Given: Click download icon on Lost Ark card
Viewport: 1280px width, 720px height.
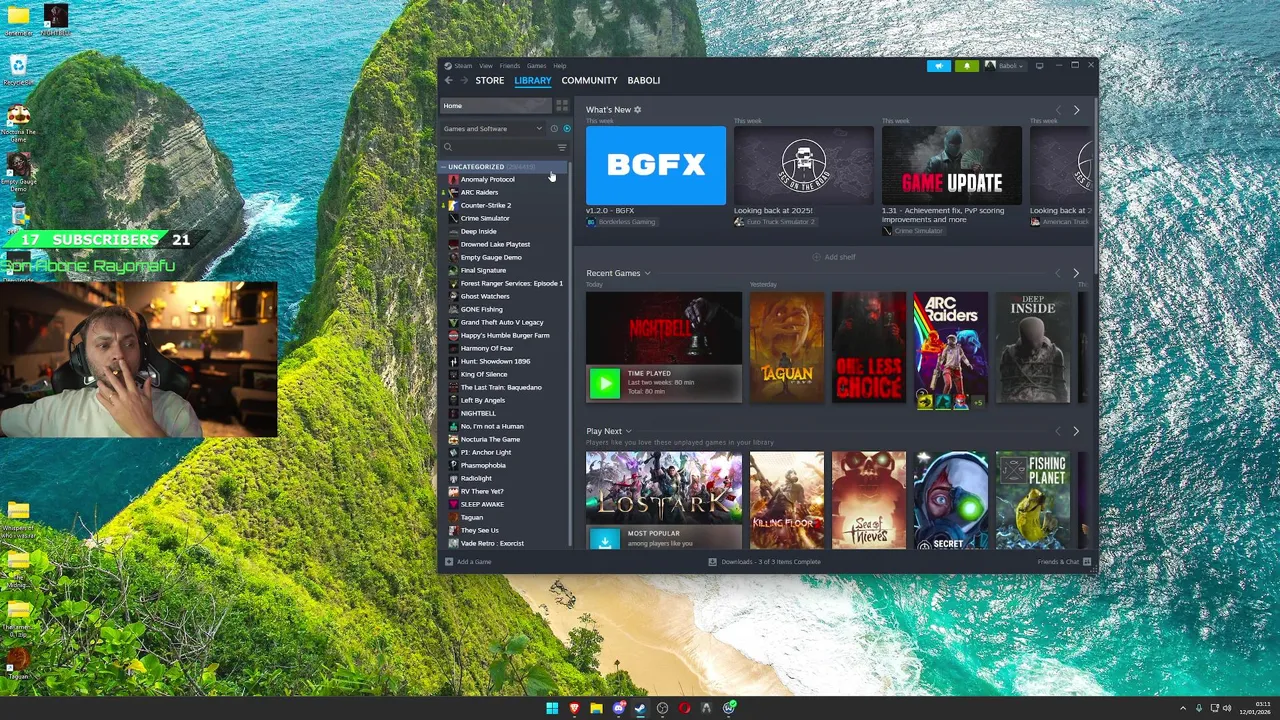Looking at the screenshot, I should pos(604,539).
